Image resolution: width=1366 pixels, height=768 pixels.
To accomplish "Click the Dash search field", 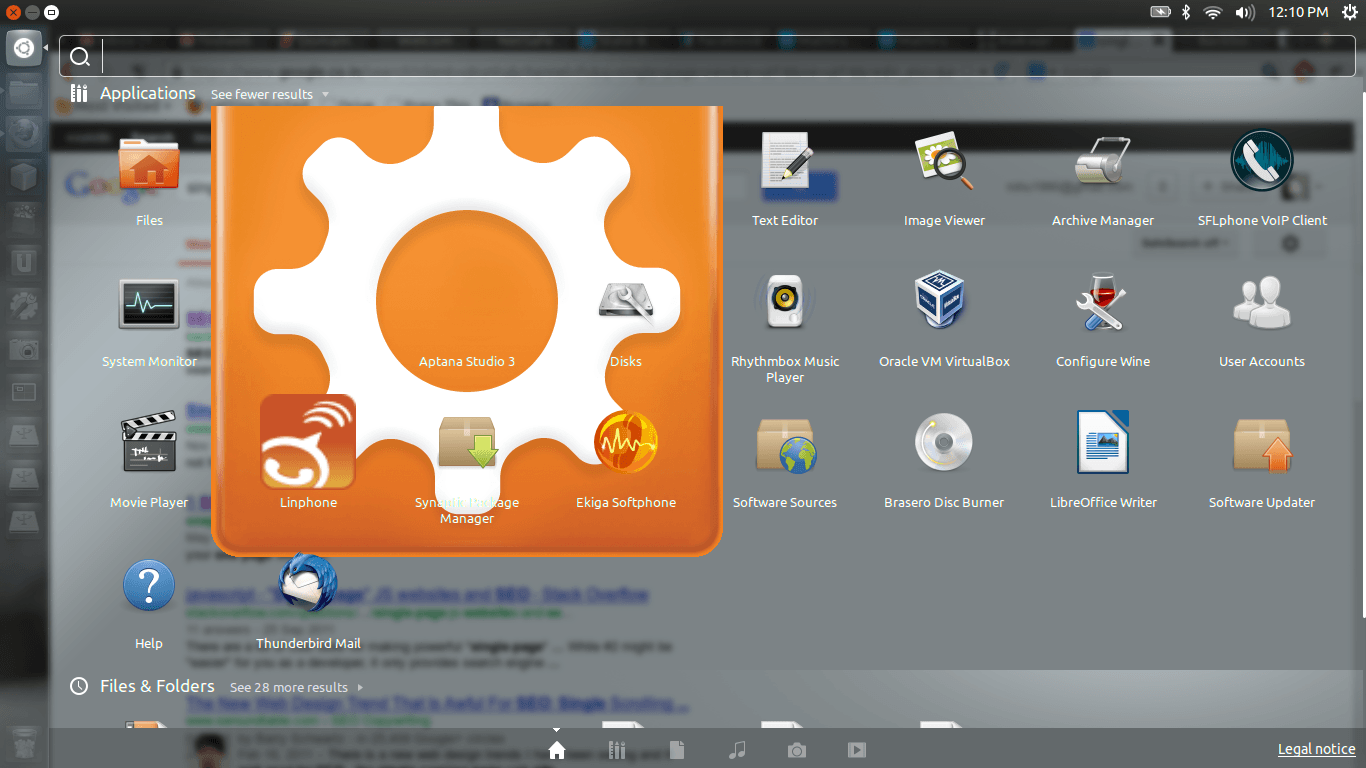I will coord(708,57).
